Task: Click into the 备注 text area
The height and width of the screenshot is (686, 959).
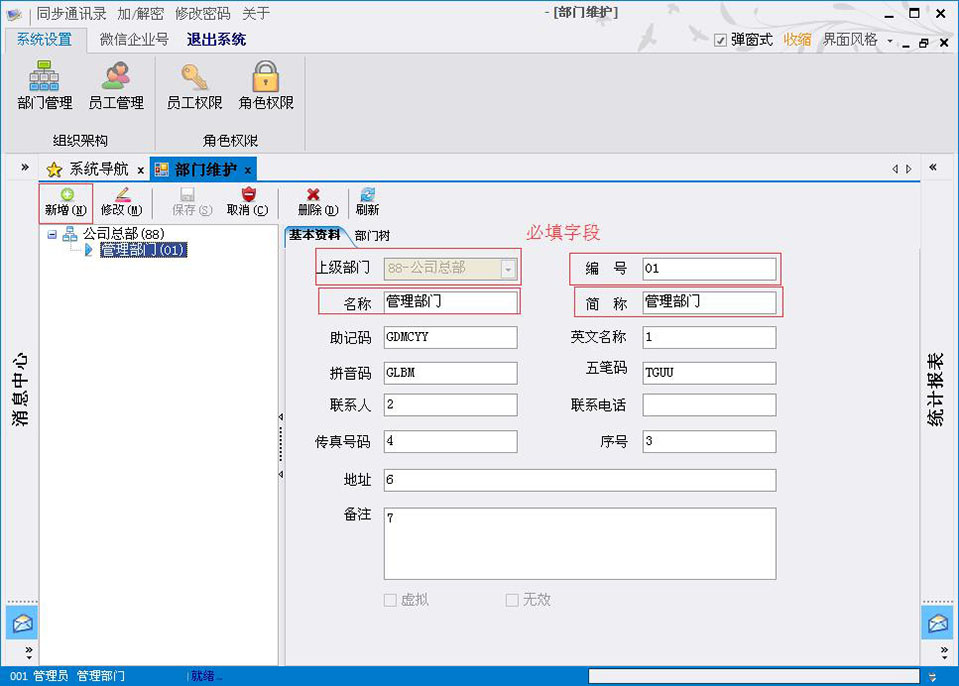Action: click(579, 543)
